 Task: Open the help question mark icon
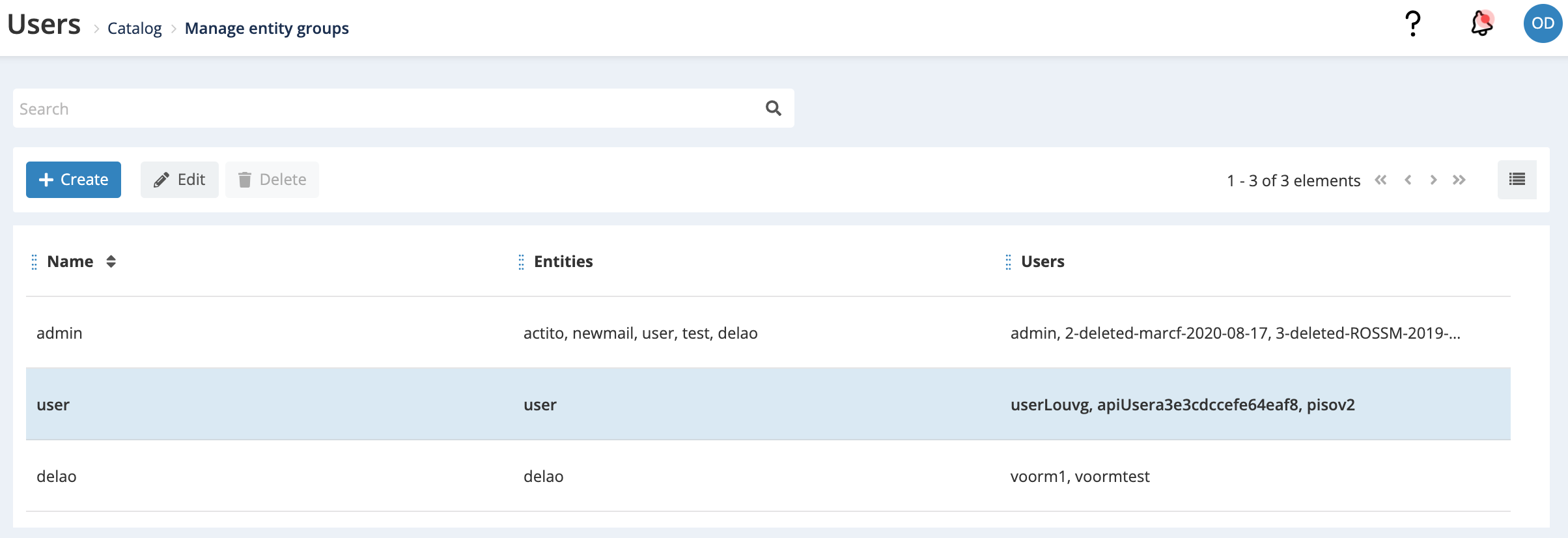1412,24
